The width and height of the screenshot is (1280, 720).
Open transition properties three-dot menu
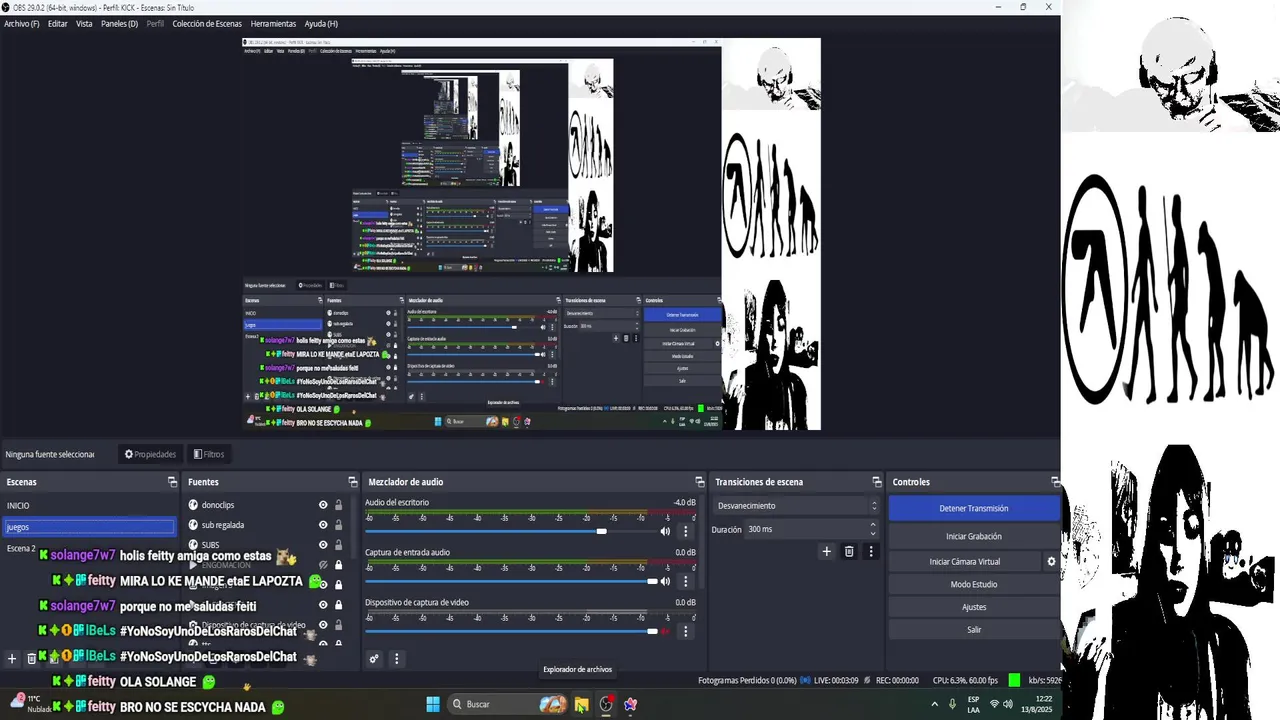click(871, 551)
